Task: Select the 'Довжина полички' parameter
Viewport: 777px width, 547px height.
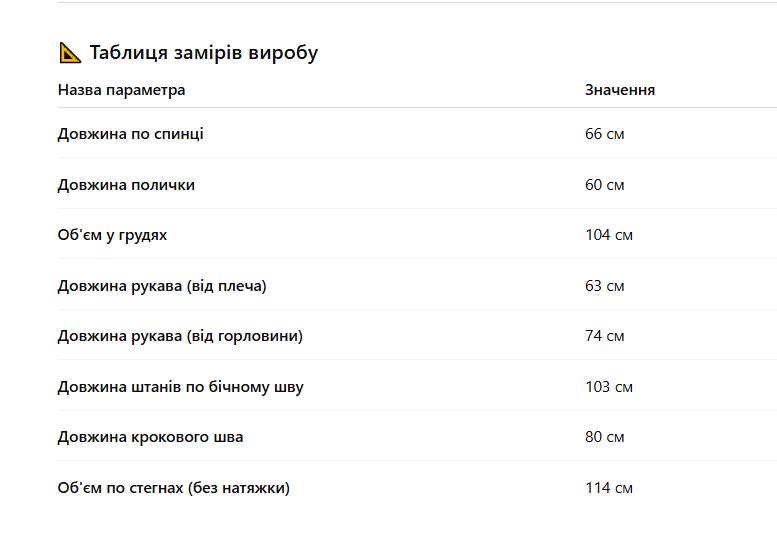Action: click(126, 185)
